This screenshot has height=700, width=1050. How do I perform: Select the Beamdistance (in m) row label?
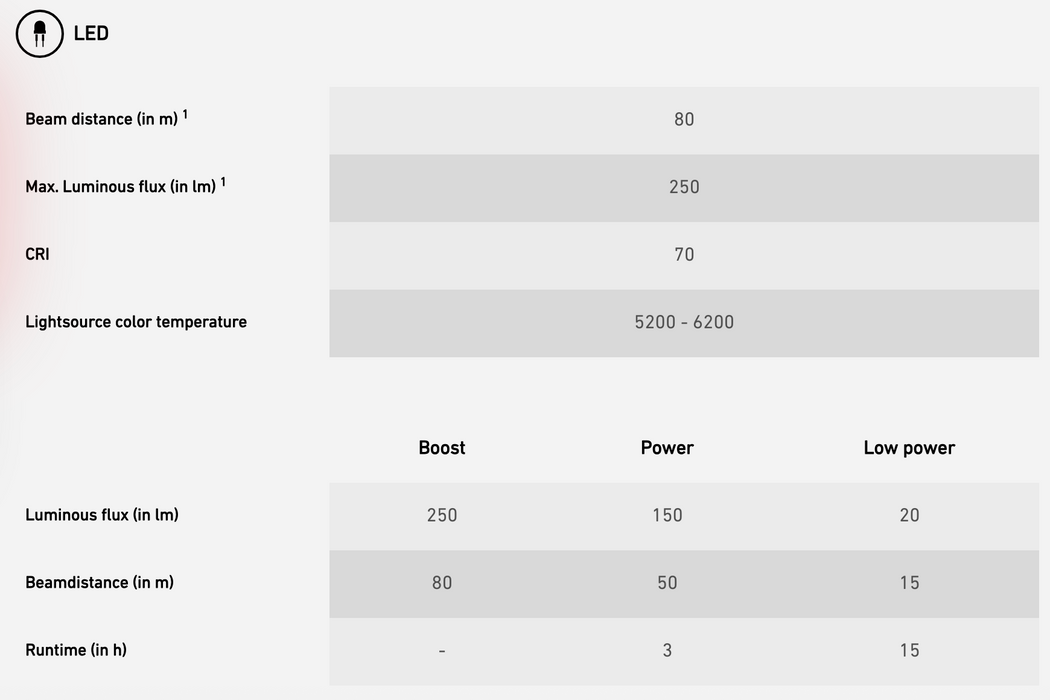99,582
